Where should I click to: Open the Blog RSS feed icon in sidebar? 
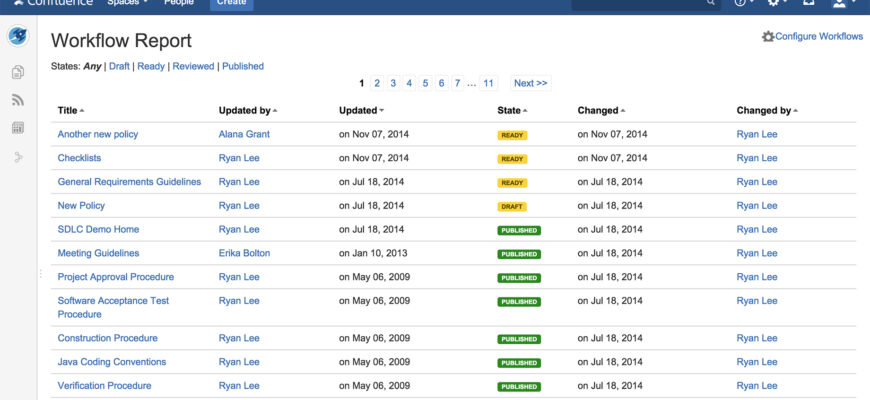click(18, 100)
